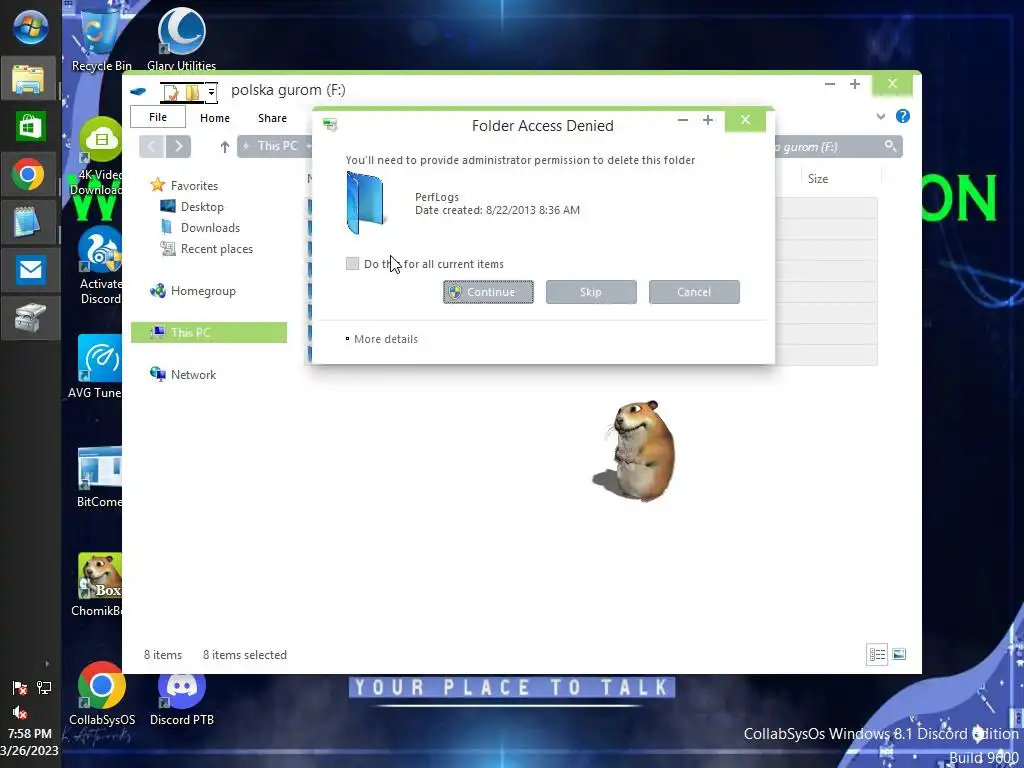Launch Windows Store from the taskbar
Viewport: 1024px width, 768px height.
[29, 126]
